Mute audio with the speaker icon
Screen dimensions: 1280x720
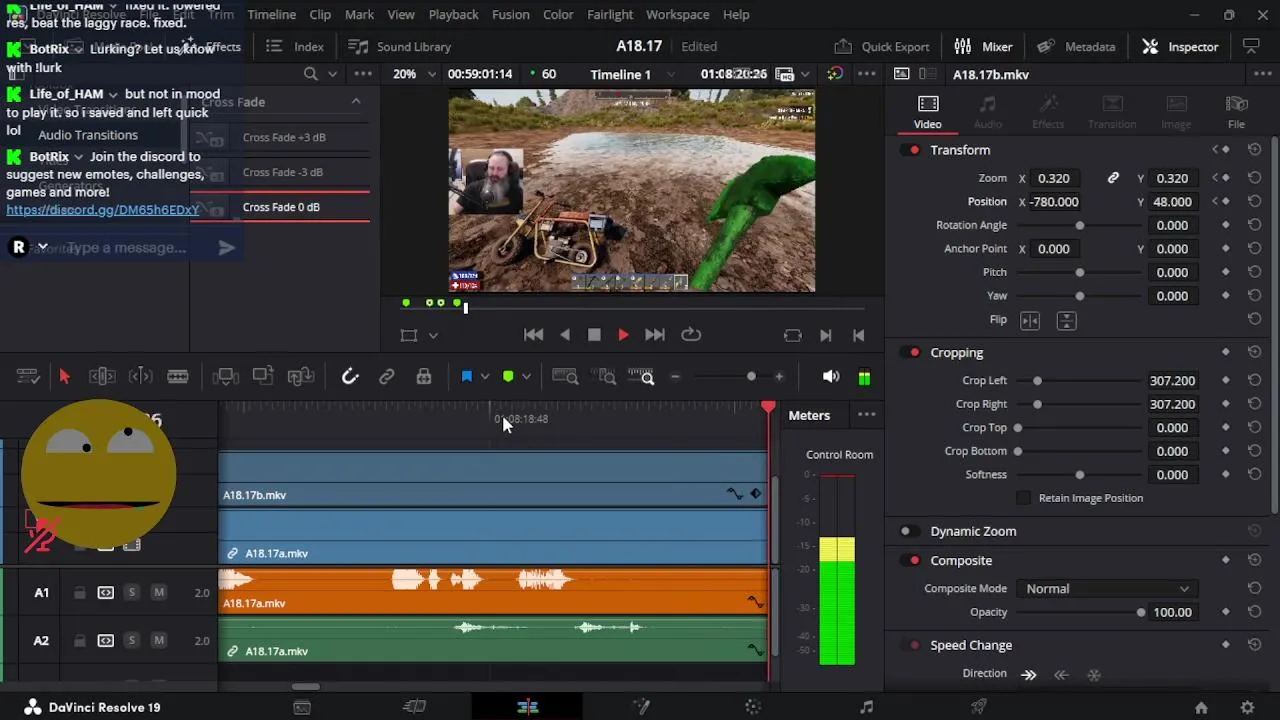pos(830,376)
